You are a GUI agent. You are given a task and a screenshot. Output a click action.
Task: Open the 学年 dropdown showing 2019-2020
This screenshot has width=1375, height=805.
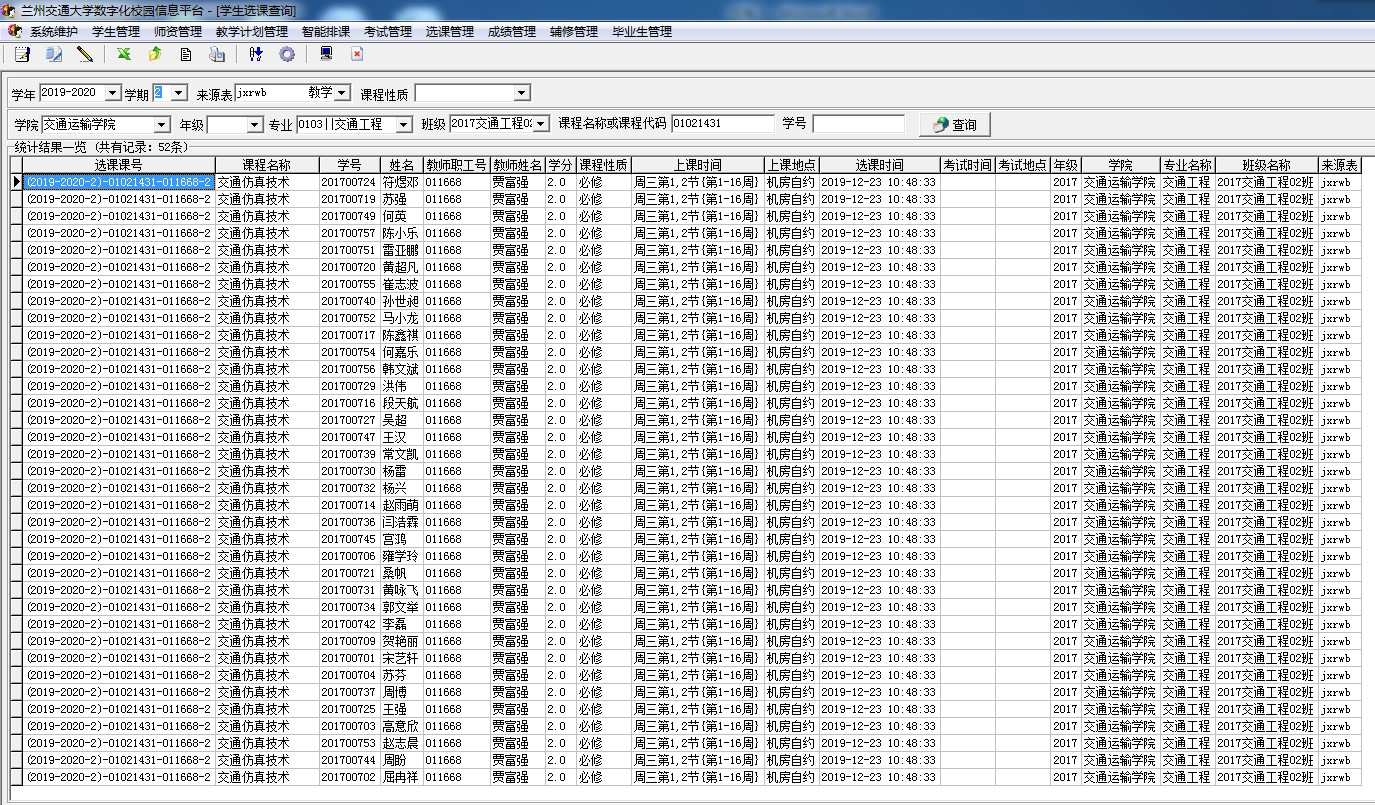[x=112, y=93]
